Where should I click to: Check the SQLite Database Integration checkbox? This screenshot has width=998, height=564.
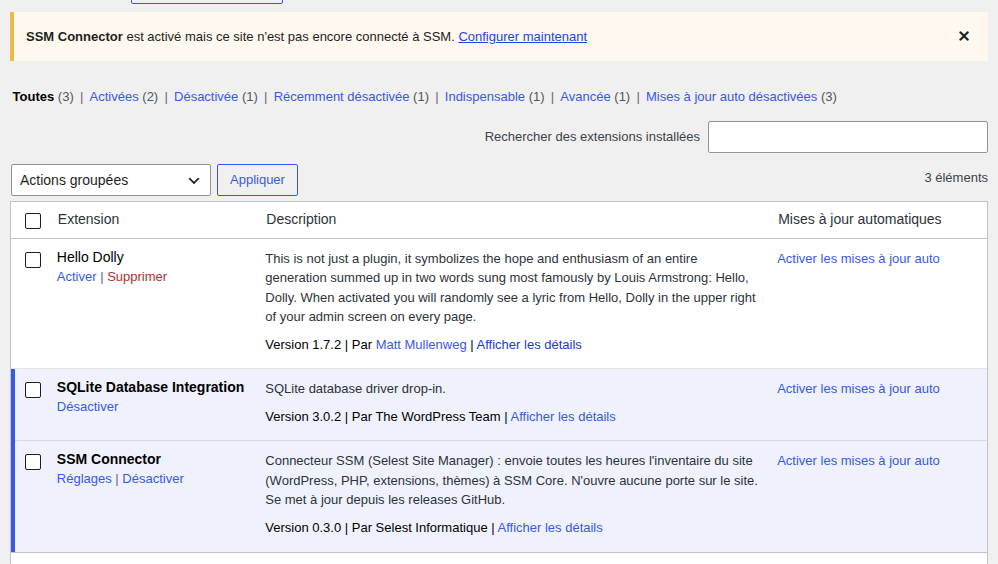tap(33, 390)
